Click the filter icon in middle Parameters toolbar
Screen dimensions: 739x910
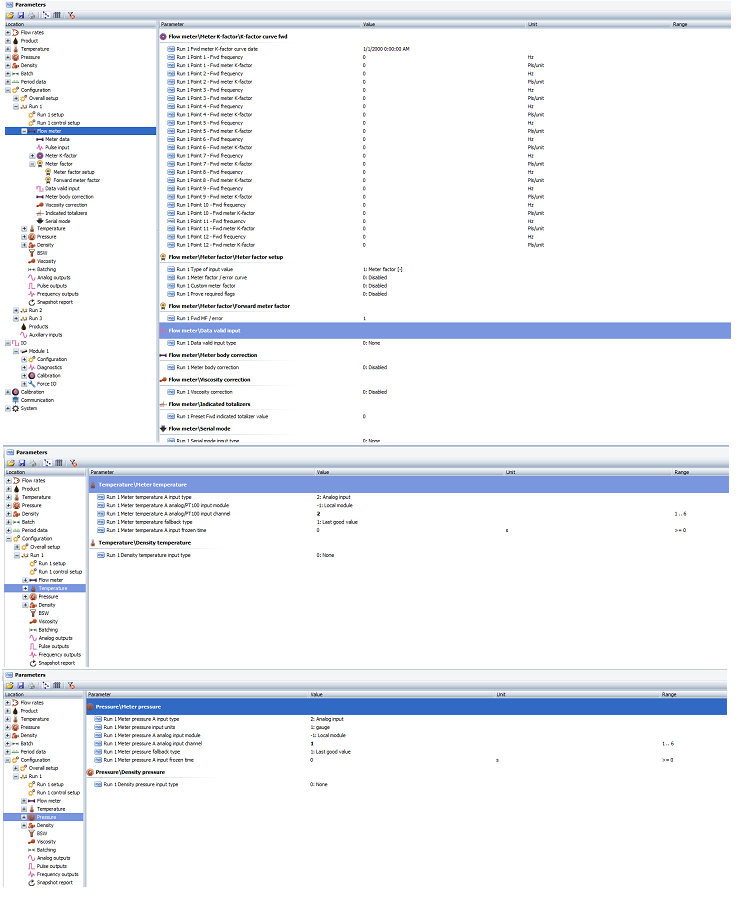[x=73, y=463]
